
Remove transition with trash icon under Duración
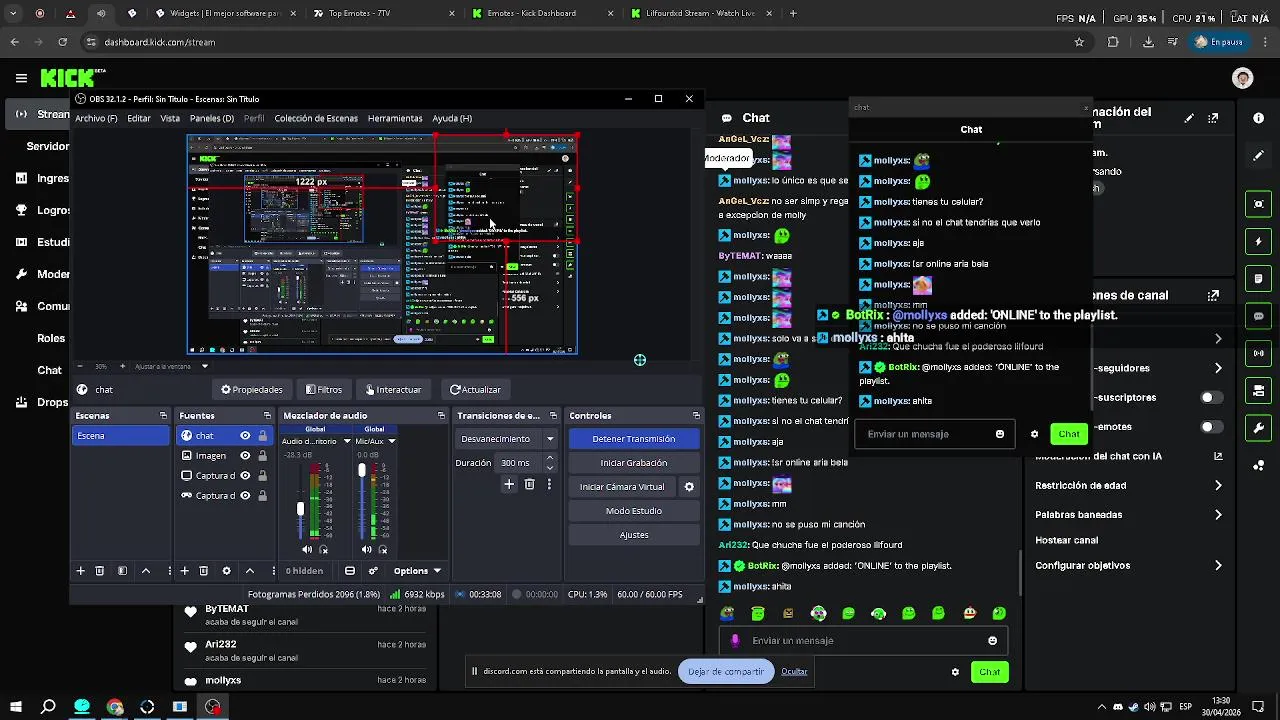529,484
